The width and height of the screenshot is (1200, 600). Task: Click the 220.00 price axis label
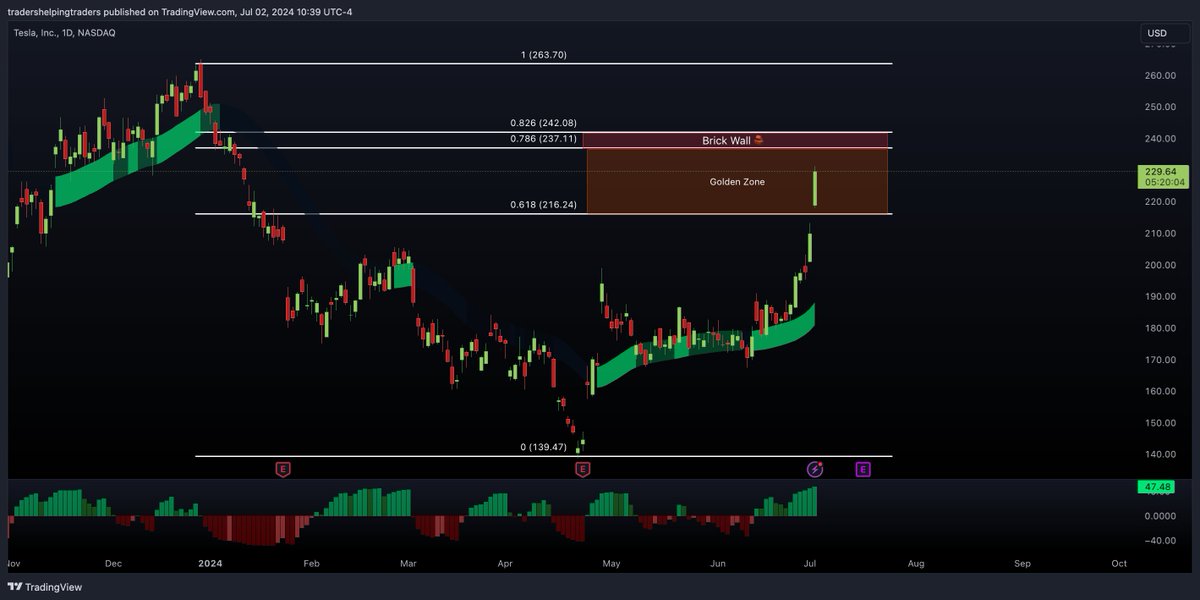(x=1161, y=202)
